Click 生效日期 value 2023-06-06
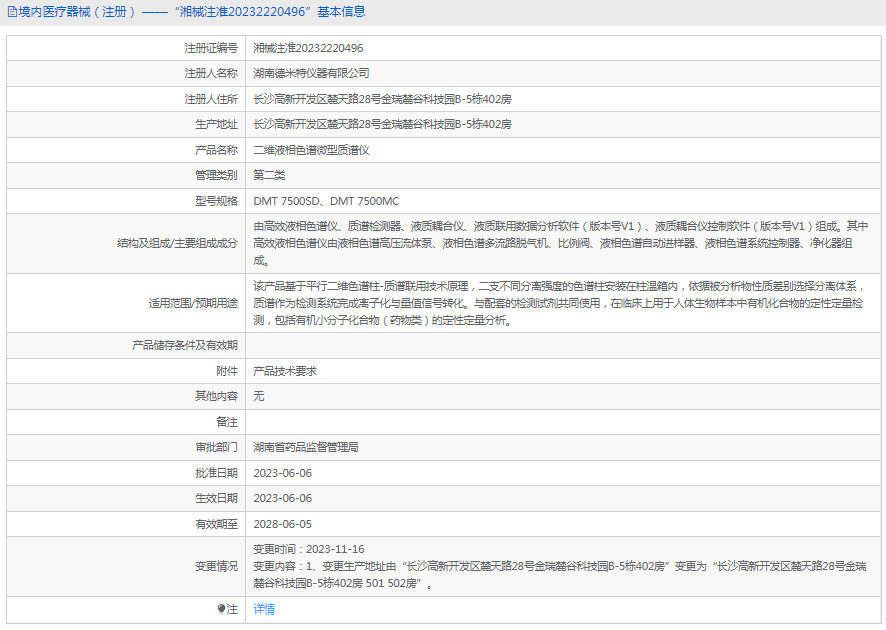The width and height of the screenshot is (886, 630). tap(283, 498)
